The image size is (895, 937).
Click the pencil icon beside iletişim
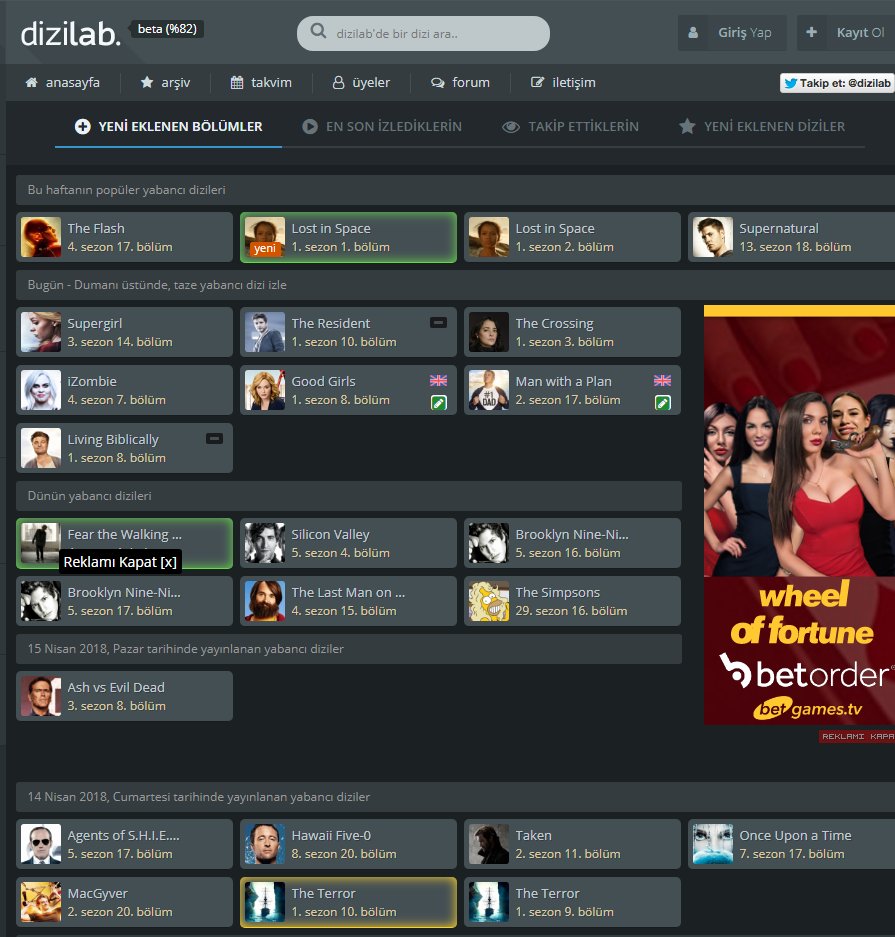pos(538,82)
